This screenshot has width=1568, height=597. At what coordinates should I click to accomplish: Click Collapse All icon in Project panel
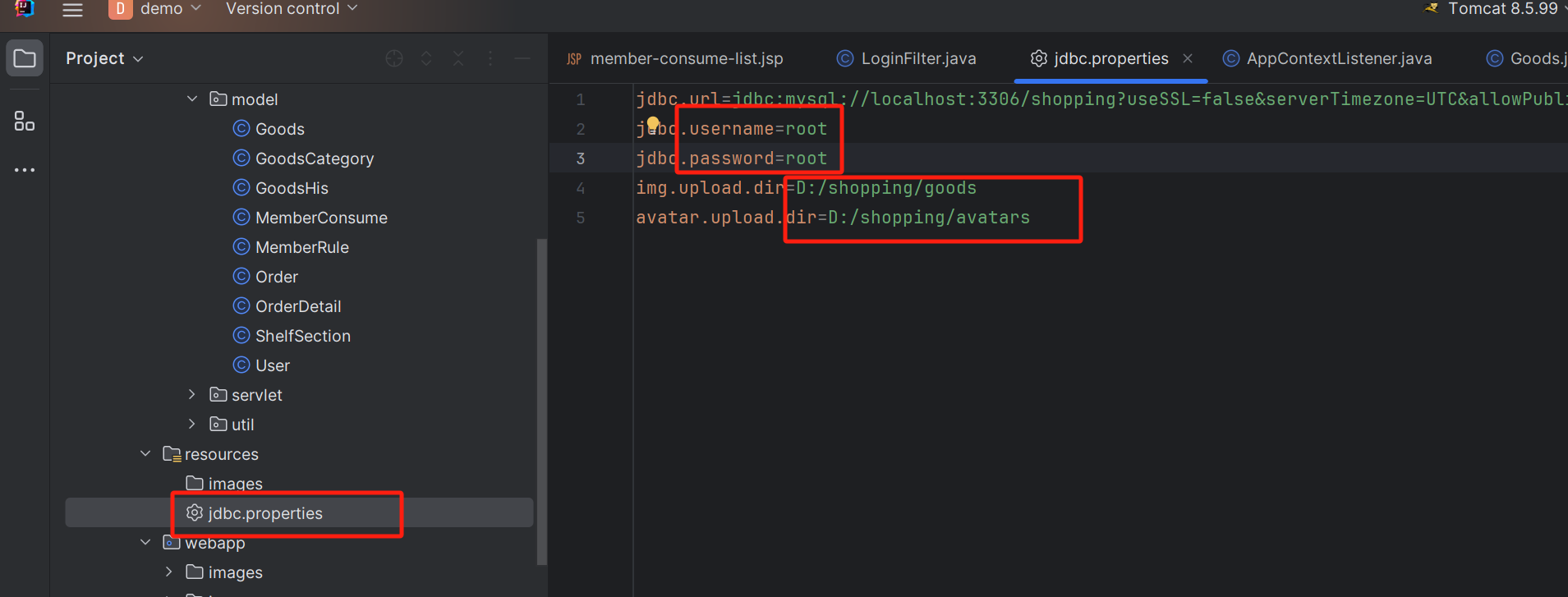click(458, 58)
